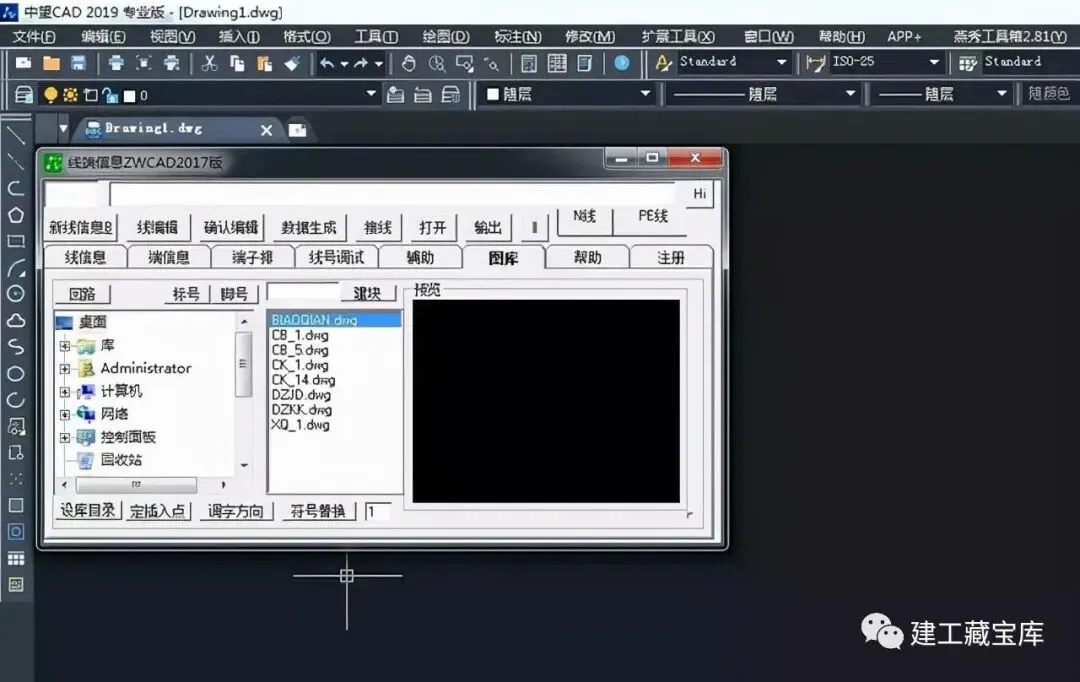This screenshot has width=1080, height=682.
Task: Select the CB_1.dwg file
Action: click(300, 335)
